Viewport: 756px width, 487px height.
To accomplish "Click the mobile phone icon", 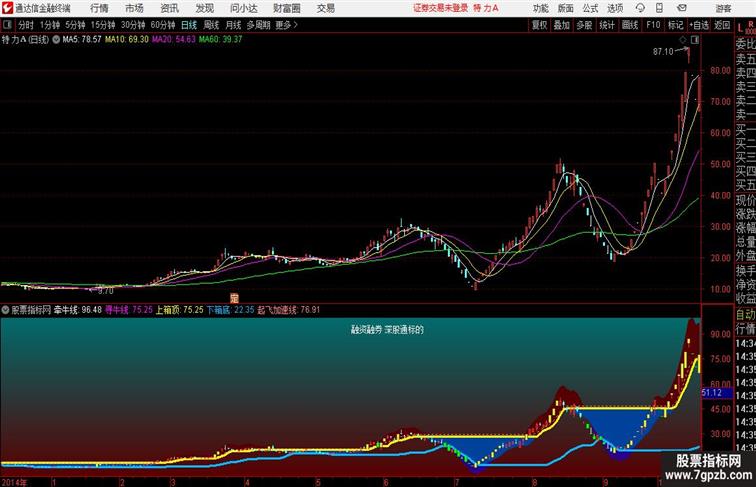I will pos(659,8).
